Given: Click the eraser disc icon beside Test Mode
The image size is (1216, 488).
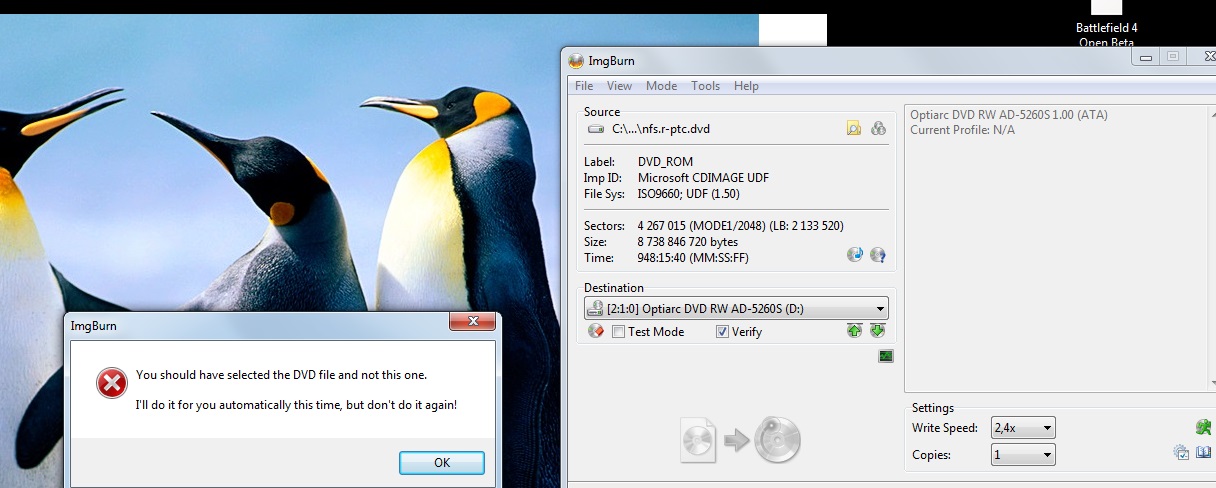Looking at the screenshot, I should tap(596, 331).
